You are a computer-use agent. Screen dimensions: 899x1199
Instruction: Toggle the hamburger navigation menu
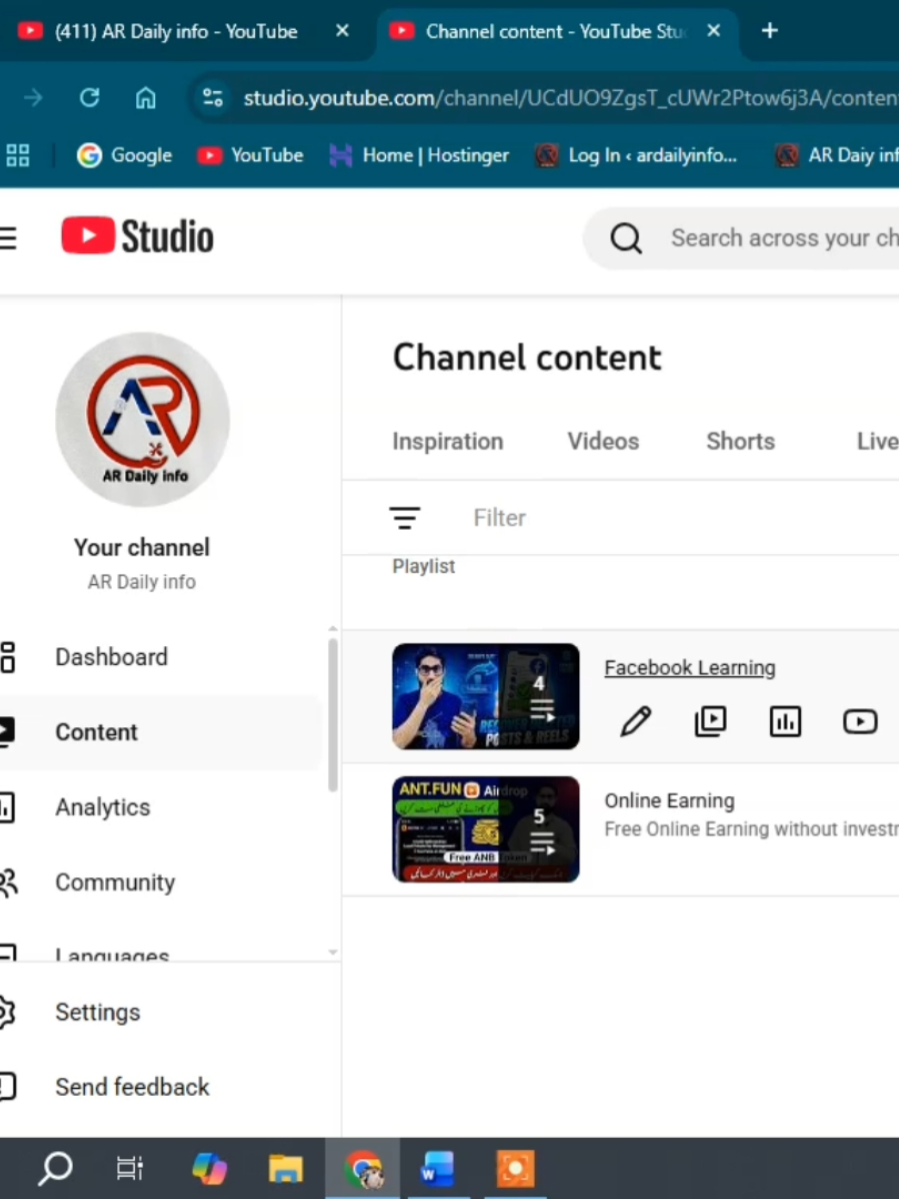tap(8, 238)
